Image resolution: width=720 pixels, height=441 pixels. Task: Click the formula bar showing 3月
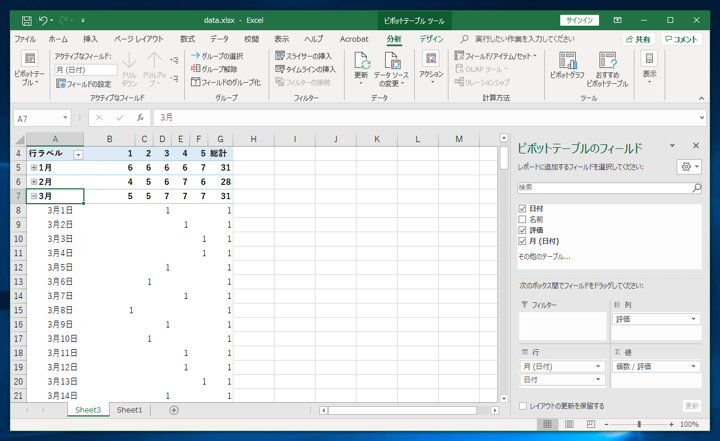426,118
